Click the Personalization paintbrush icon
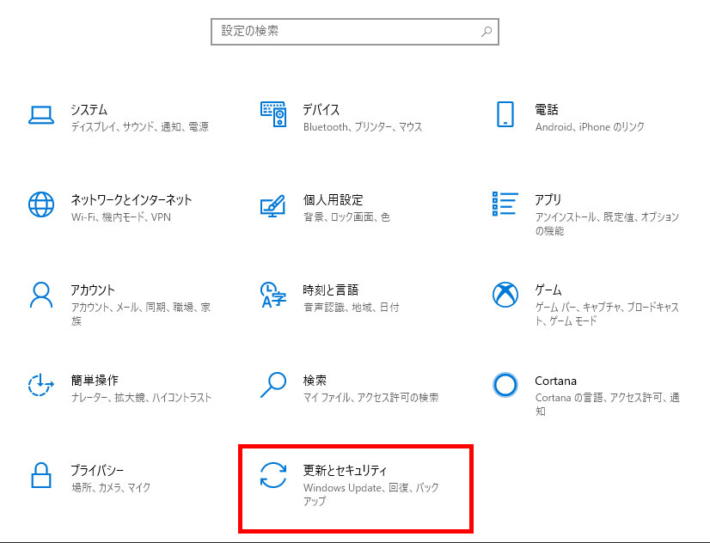This screenshot has height=543, width=710. click(x=273, y=205)
